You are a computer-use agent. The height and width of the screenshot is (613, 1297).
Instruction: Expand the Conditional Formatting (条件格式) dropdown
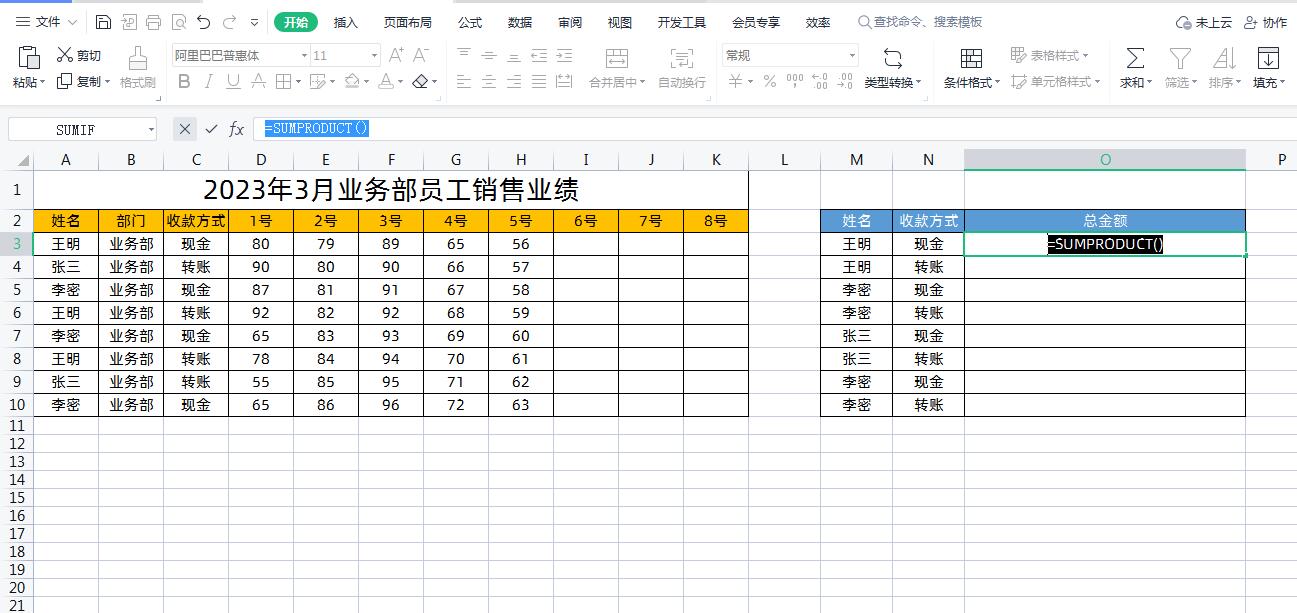click(x=997, y=83)
